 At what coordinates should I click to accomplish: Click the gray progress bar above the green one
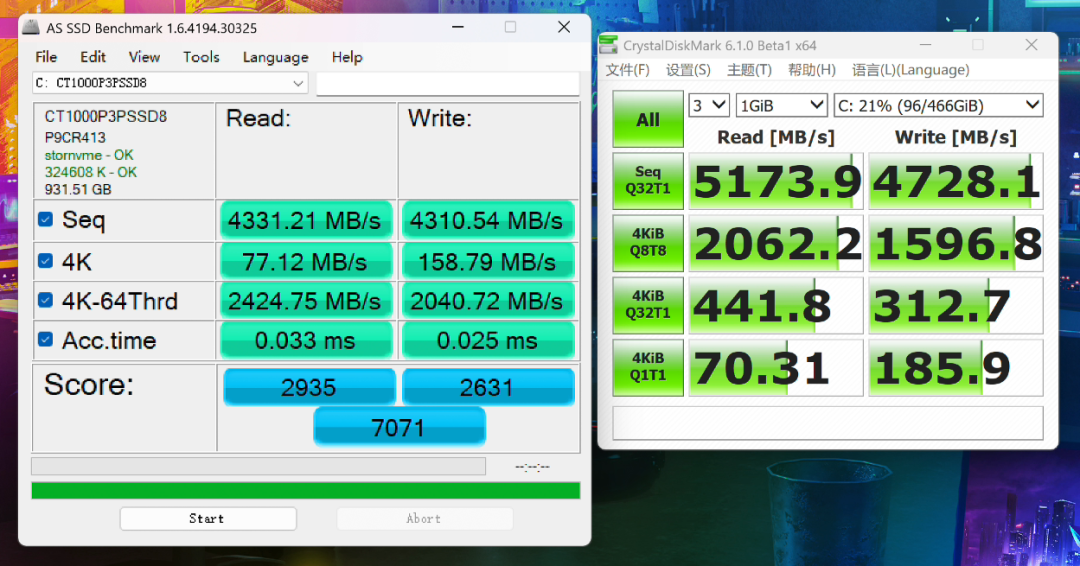(x=258, y=466)
